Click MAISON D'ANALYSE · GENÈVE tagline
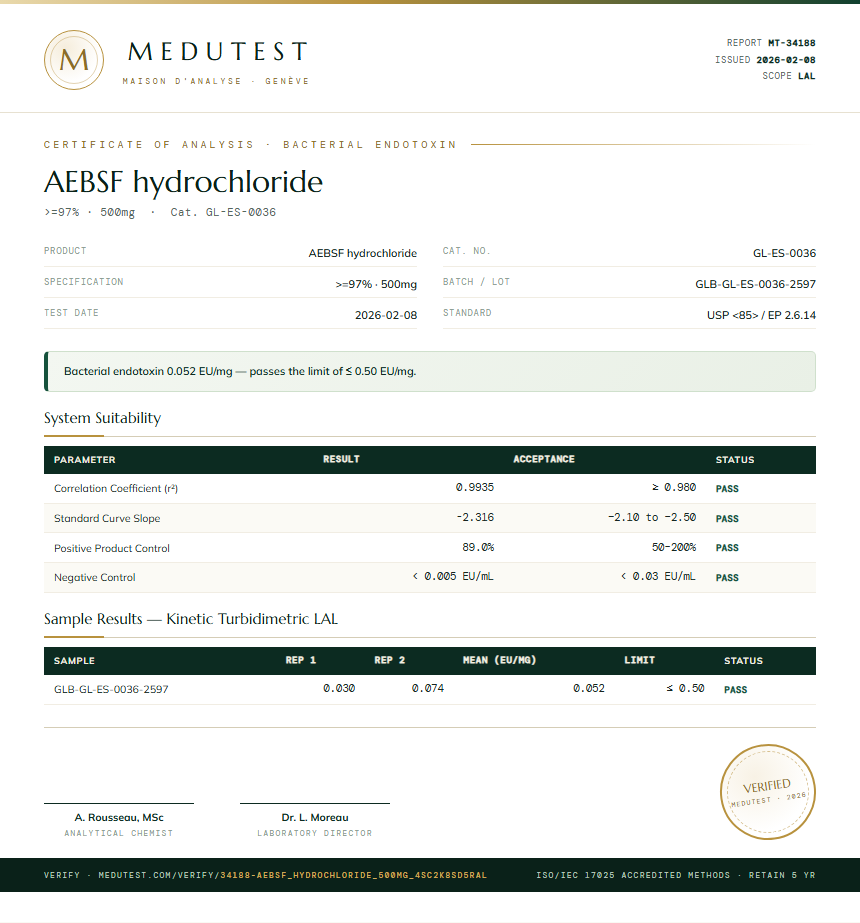 click(x=215, y=81)
